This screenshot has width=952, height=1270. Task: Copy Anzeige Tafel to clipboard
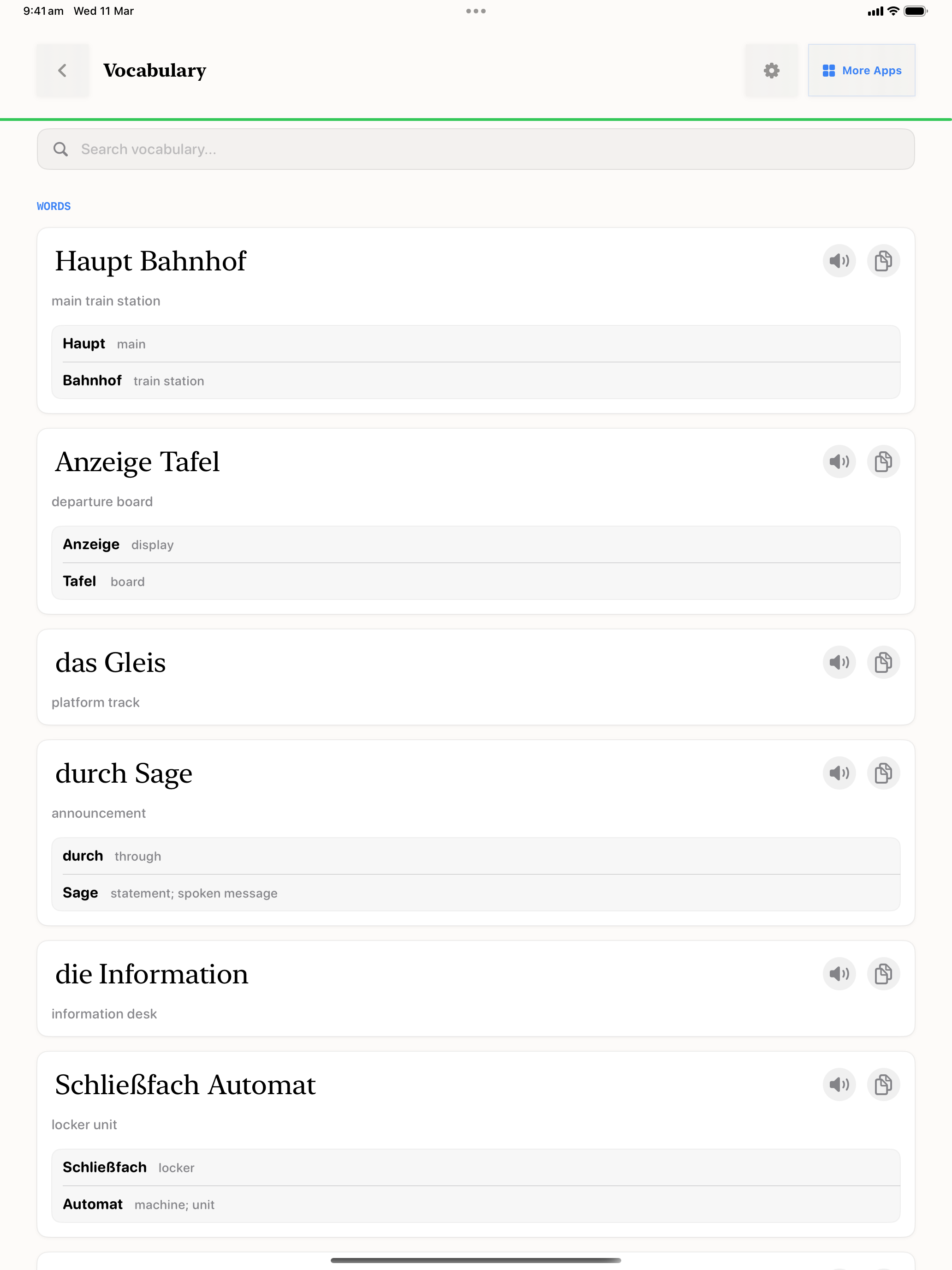click(x=883, y=461)
